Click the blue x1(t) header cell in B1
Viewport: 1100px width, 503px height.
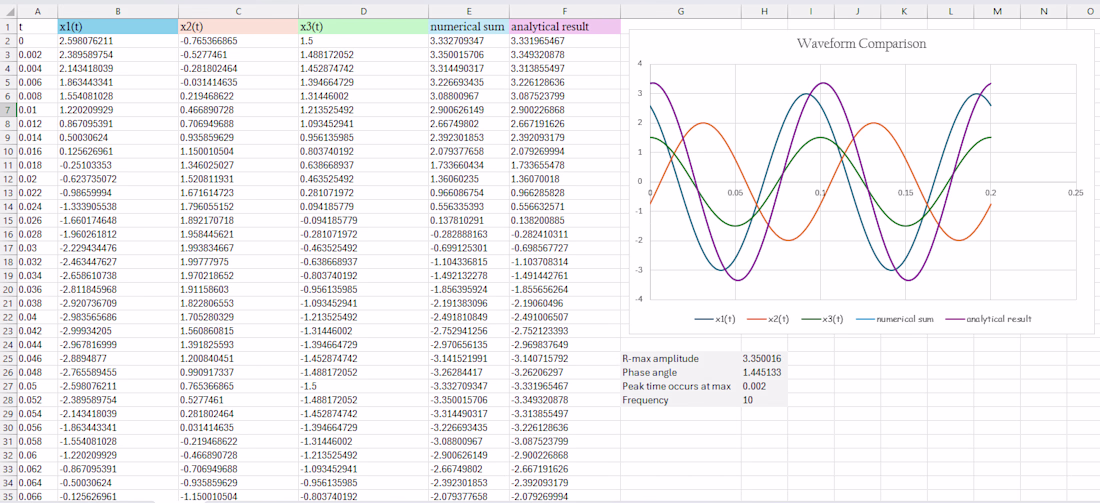117,27
